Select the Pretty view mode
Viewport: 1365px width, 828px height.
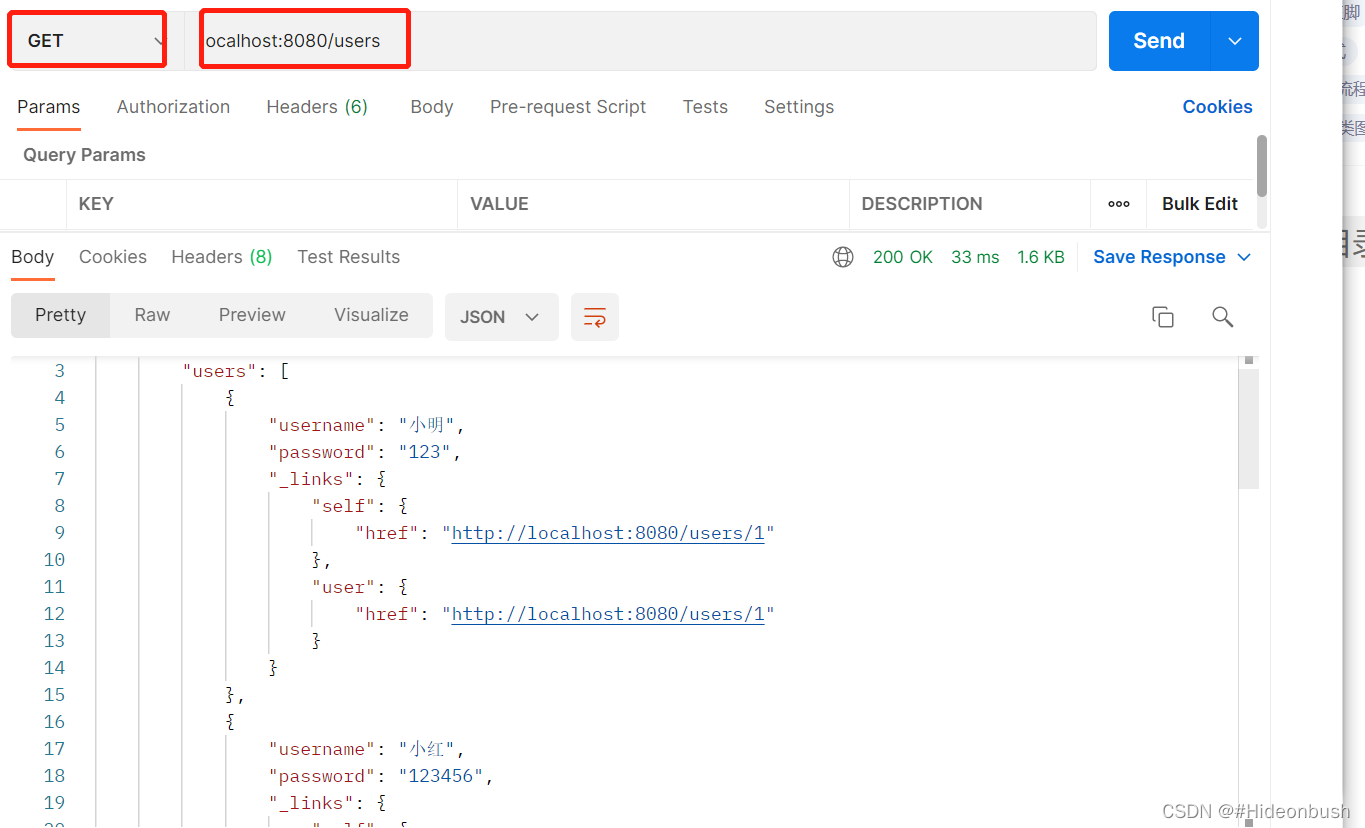click(x=61, y=315)
